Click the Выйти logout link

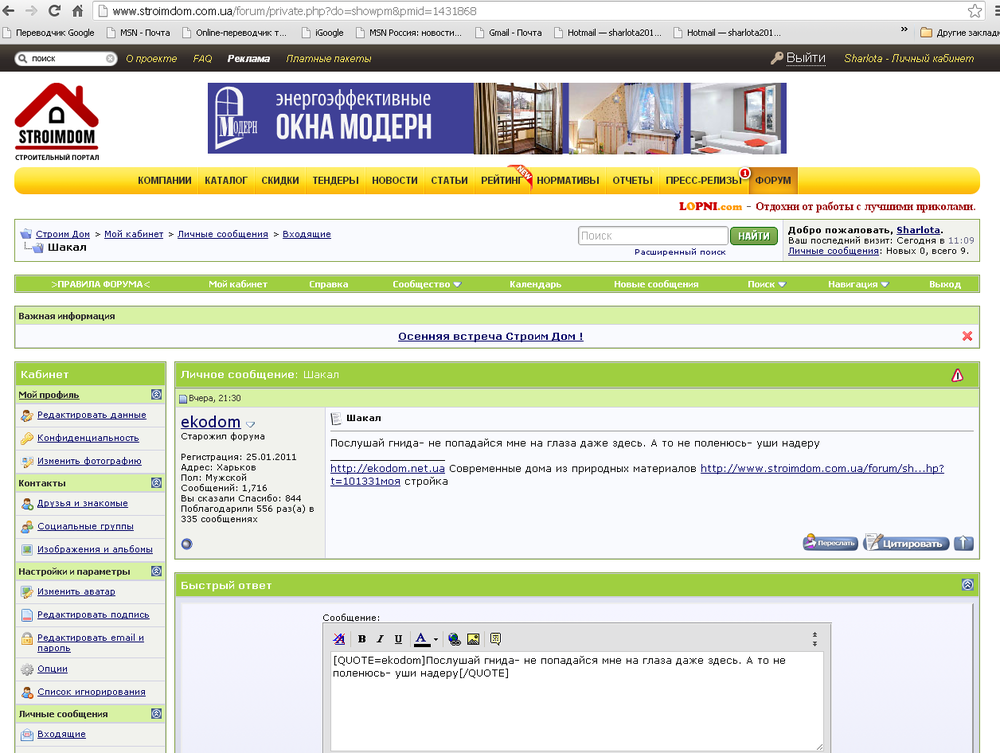pos(805,58)
